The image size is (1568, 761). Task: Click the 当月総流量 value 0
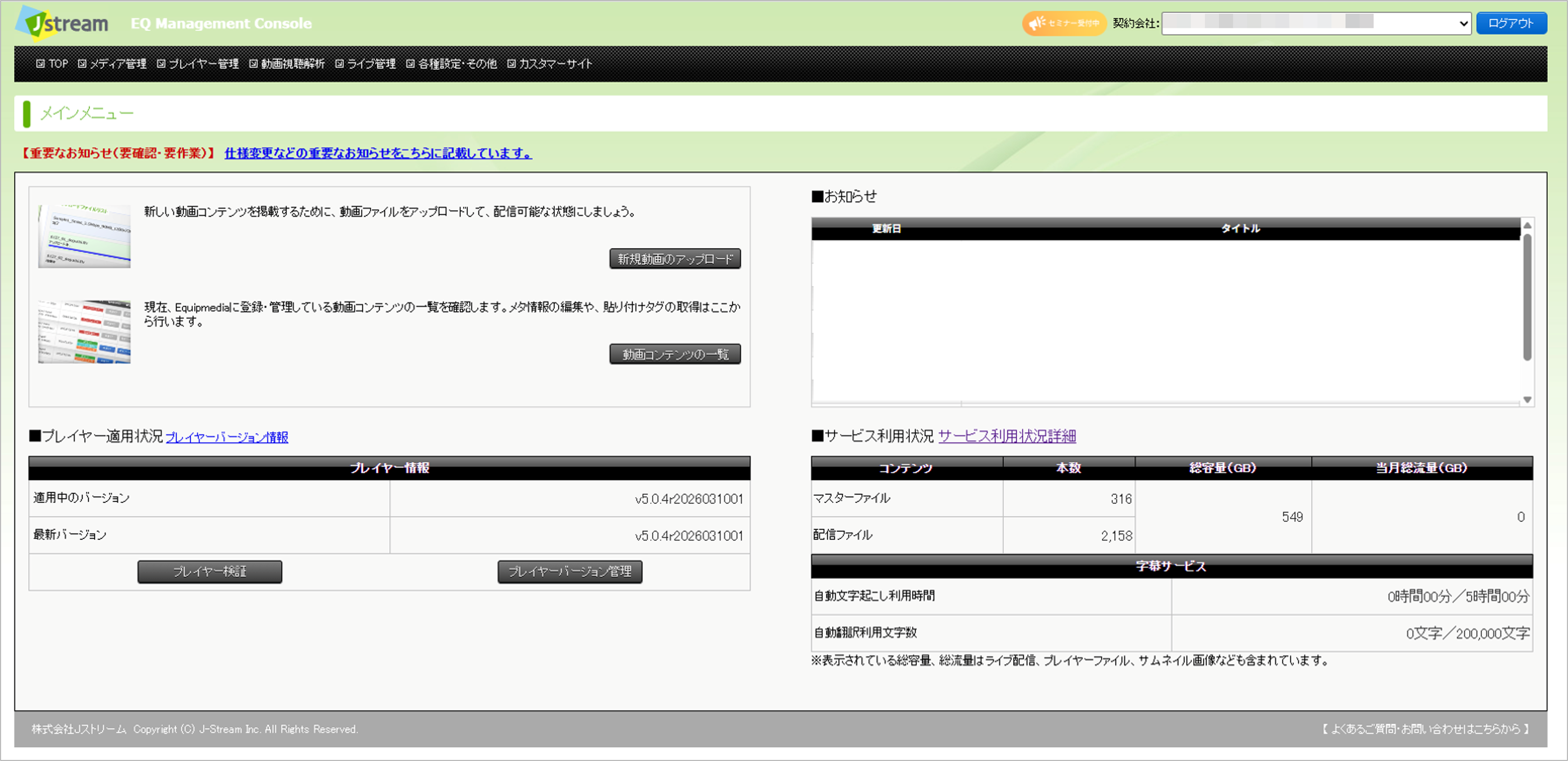click(x=1520, y=518)
